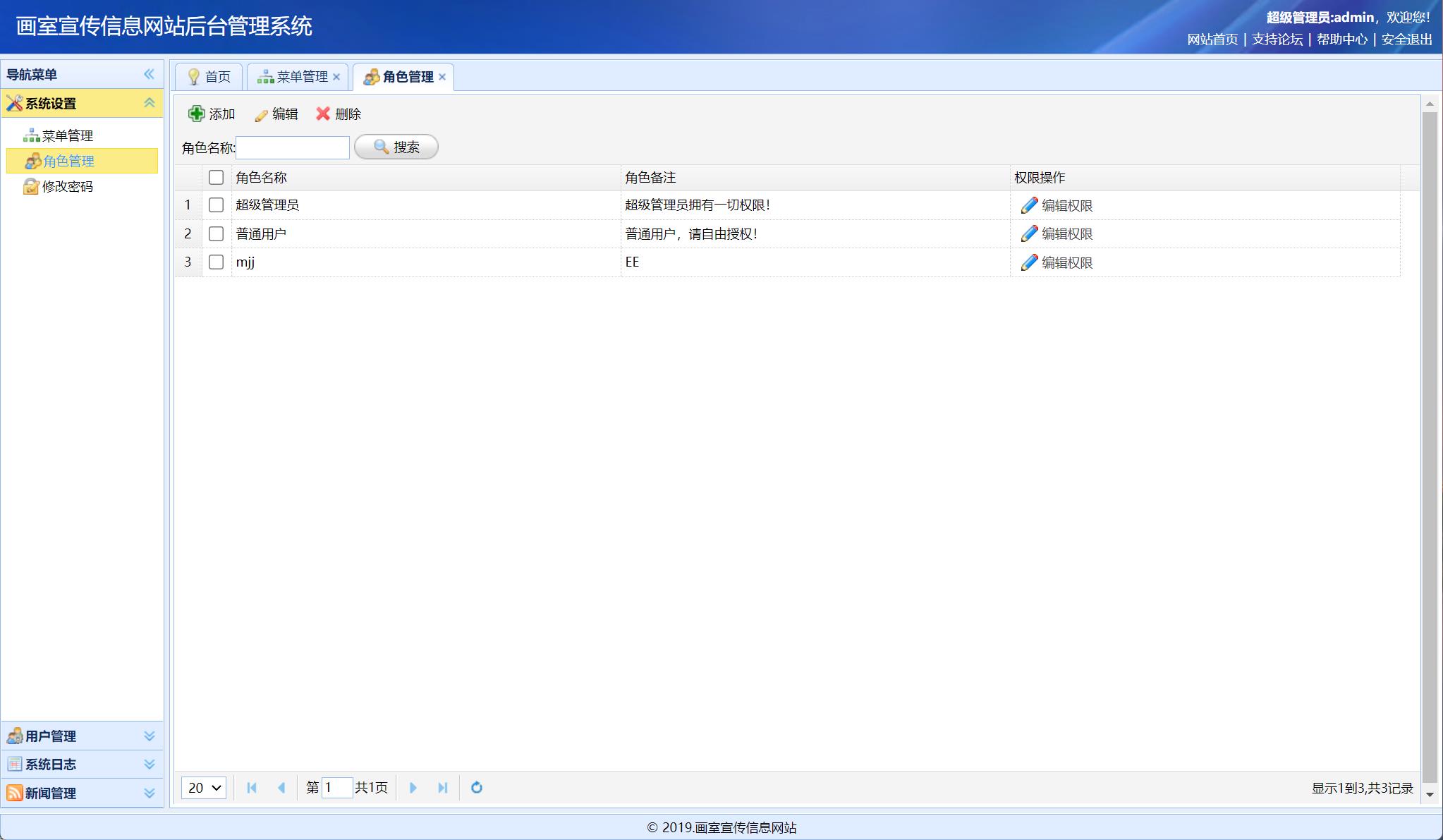The image size is (1443, 840).
Task: Click edit-permissions pencil for mjj row
Action: pyautogui.click(x=1029, y=262)
